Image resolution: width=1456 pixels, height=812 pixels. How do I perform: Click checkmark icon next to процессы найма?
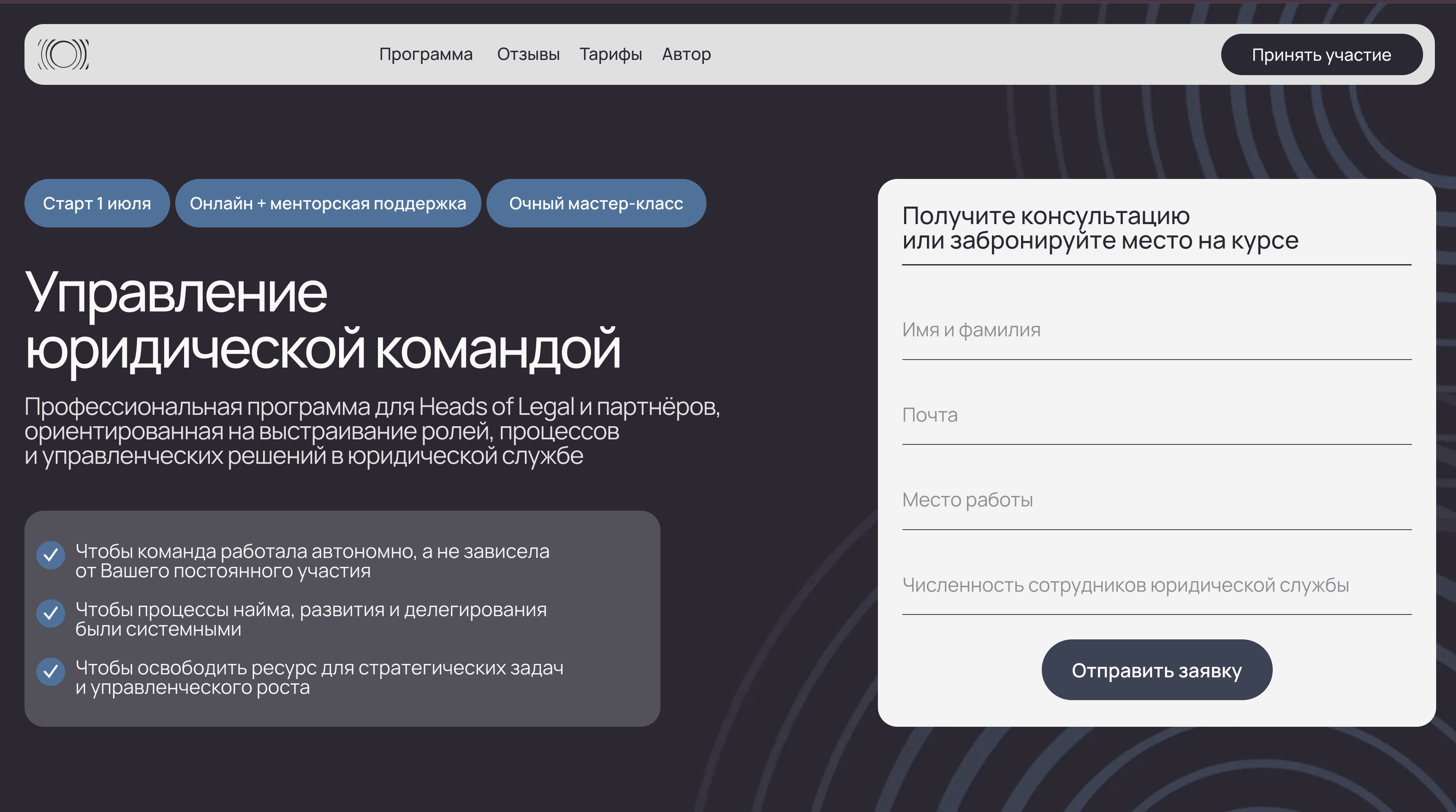(x=51, y=614)
